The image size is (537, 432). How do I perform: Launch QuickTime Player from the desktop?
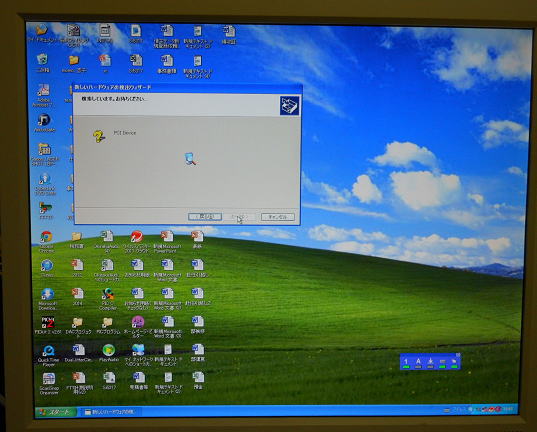pos(49,350)
